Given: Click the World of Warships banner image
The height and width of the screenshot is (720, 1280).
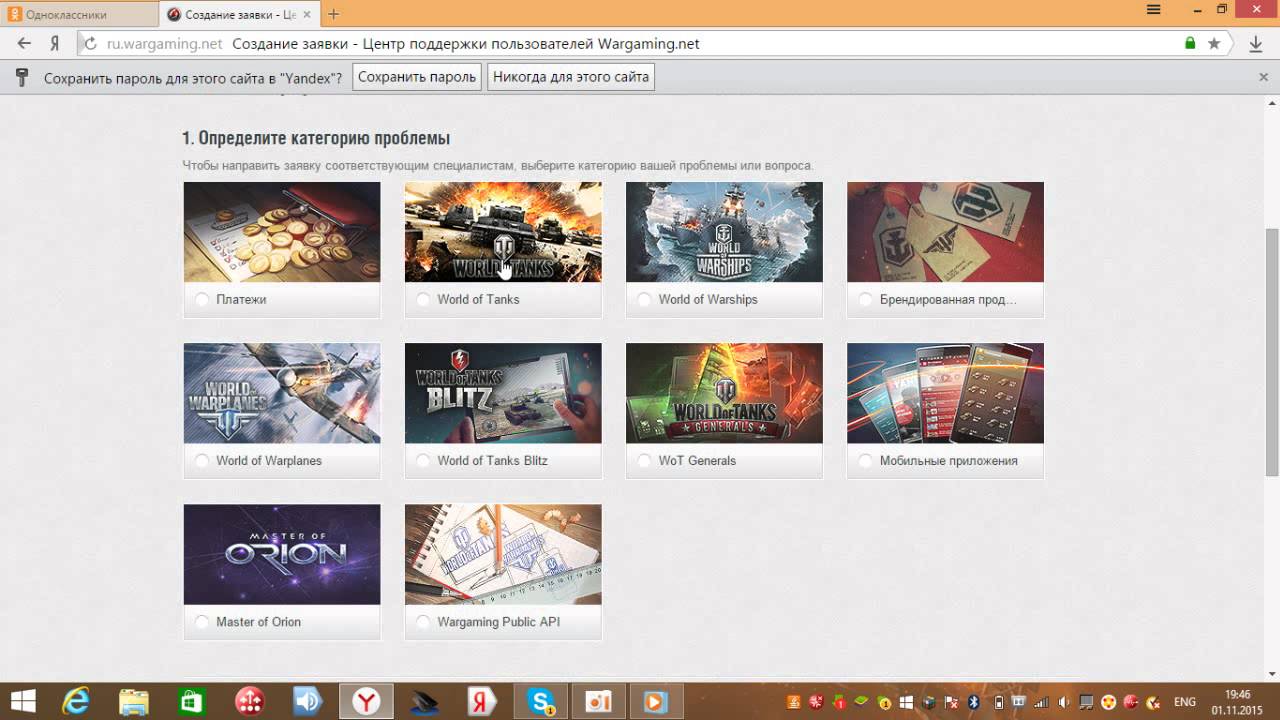Looking at the screenshot, I should click(724, 232).
